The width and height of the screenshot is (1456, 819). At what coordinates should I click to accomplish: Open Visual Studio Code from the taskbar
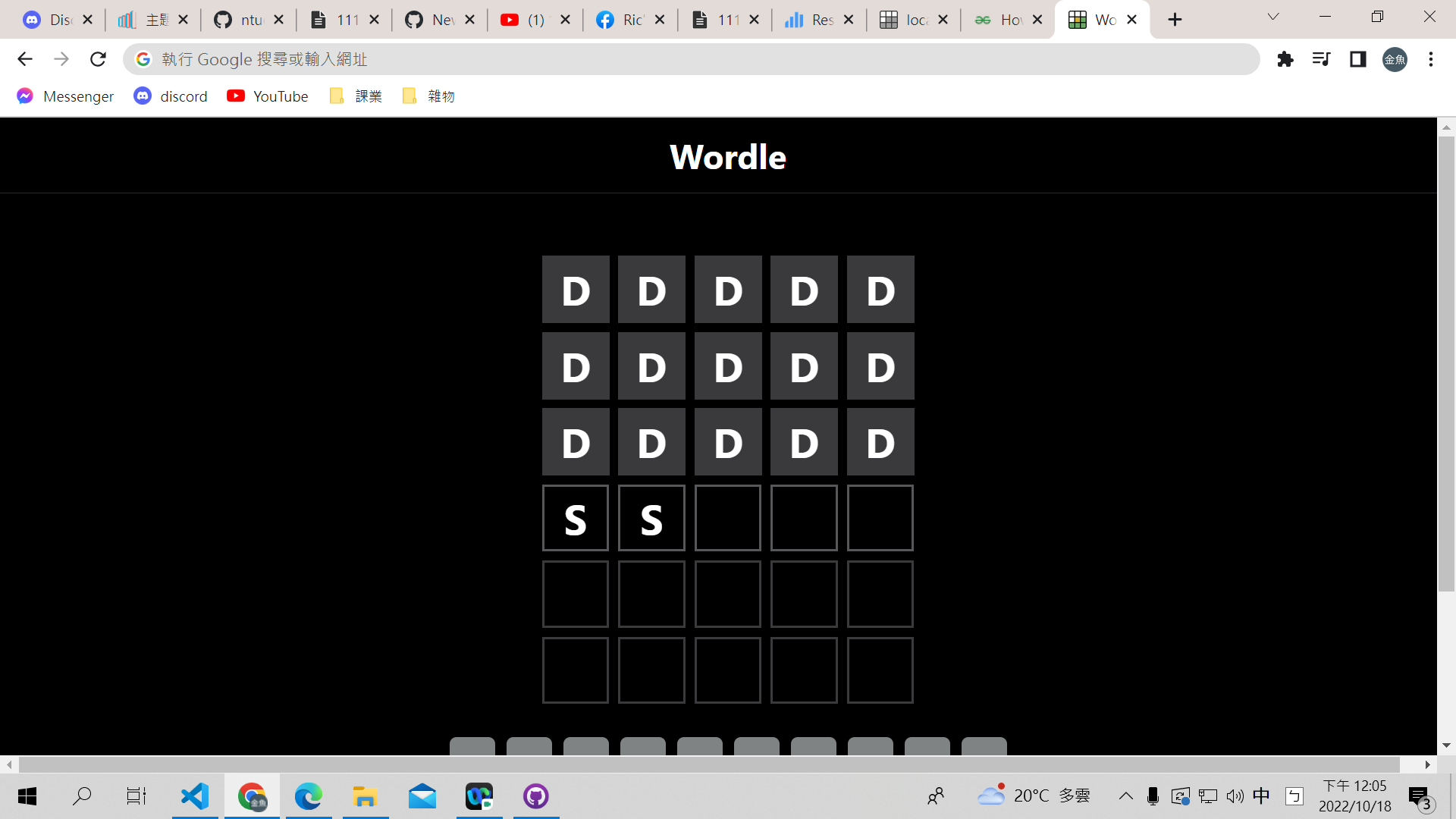click(195, 796)
